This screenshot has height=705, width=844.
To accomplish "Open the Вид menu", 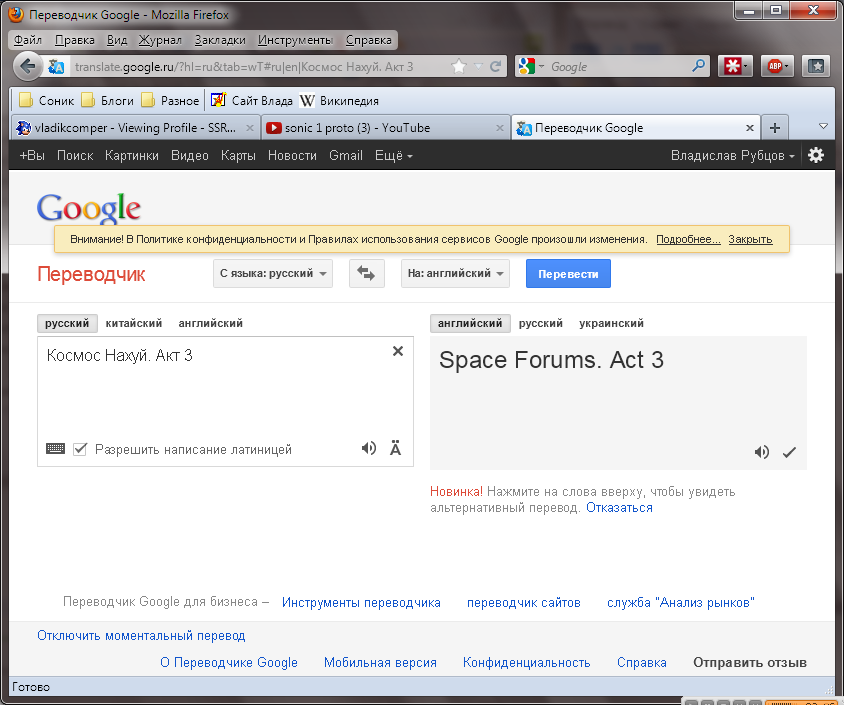I will point(117,40).
